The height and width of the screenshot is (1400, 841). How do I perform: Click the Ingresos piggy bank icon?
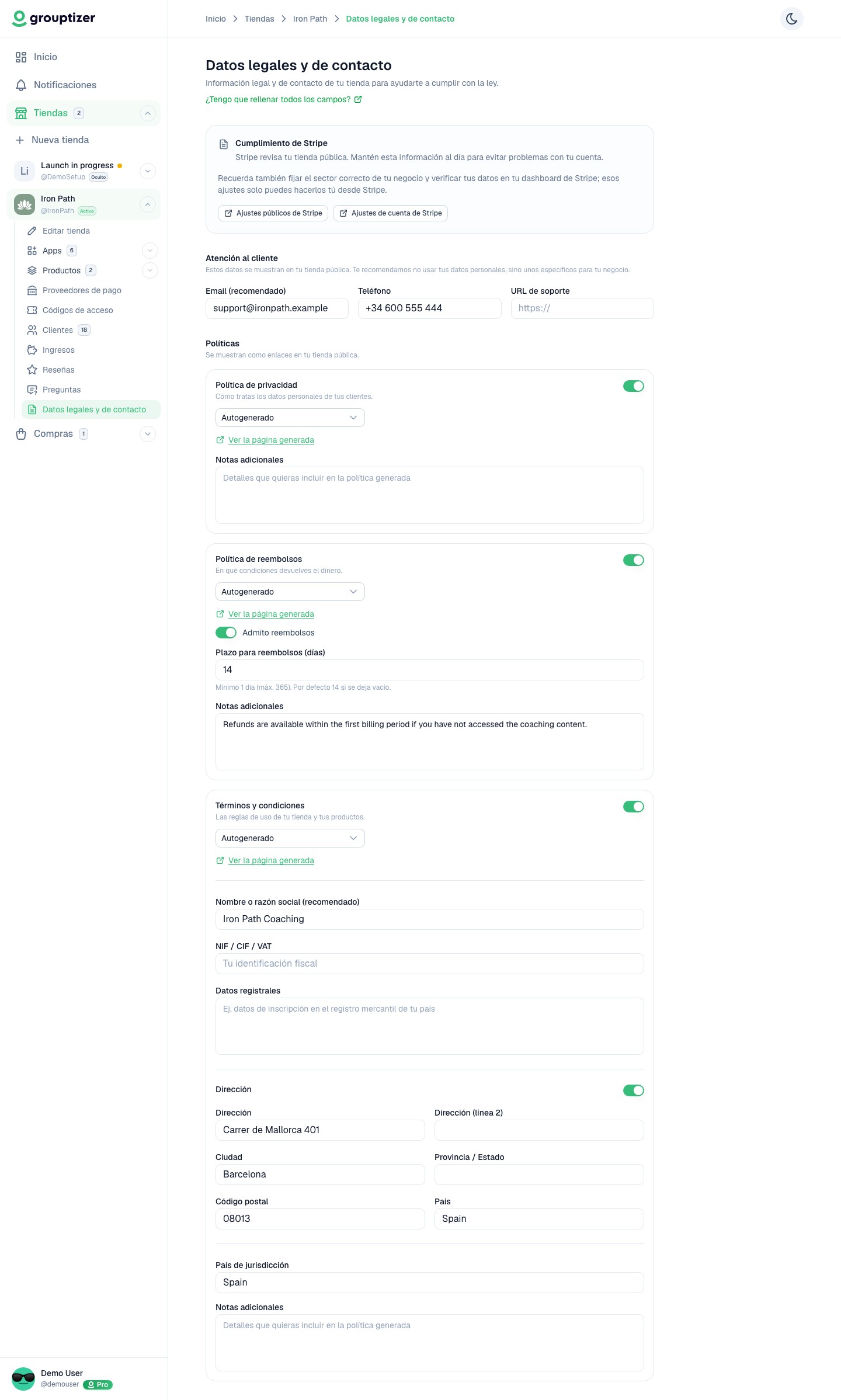pos(32,350)
